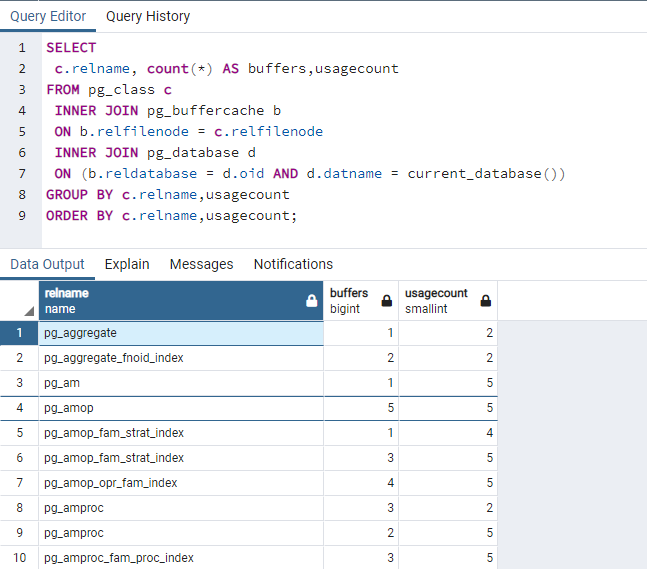The height and width of the screenshot is (569, 647).
Task: View the Notifications tab
Action: tap(293, 264)
